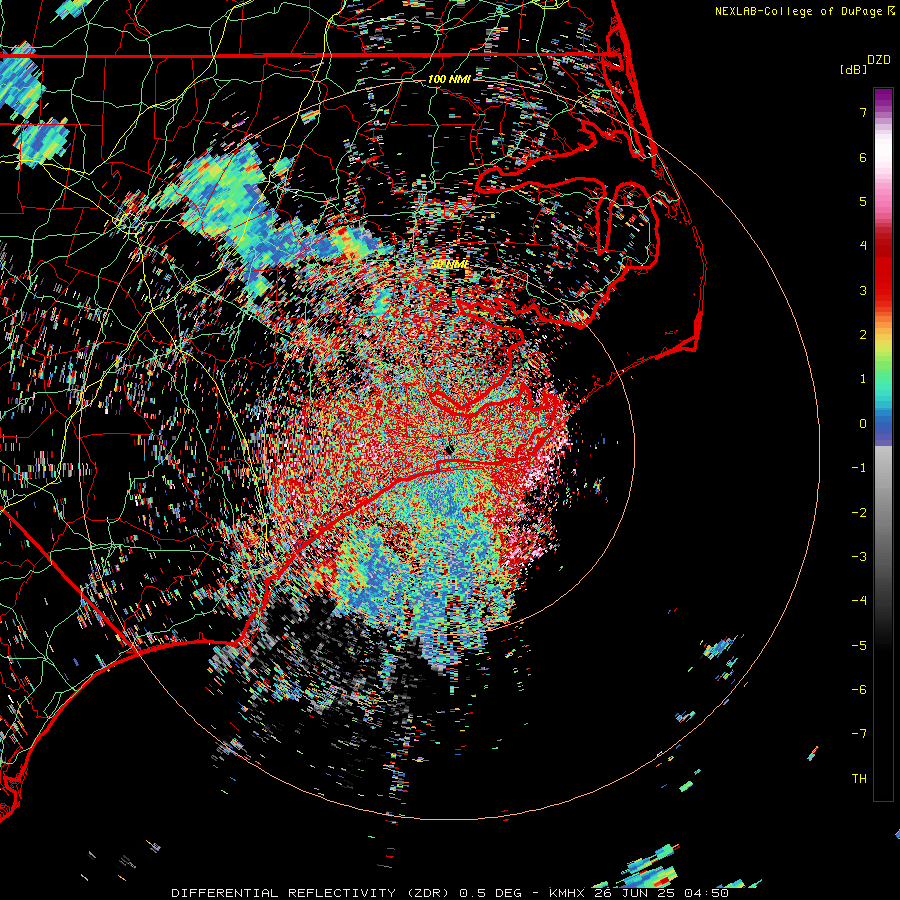
Task: Select the -7 dB scale label
Action: pyautogui.click(x=859, y=734)
